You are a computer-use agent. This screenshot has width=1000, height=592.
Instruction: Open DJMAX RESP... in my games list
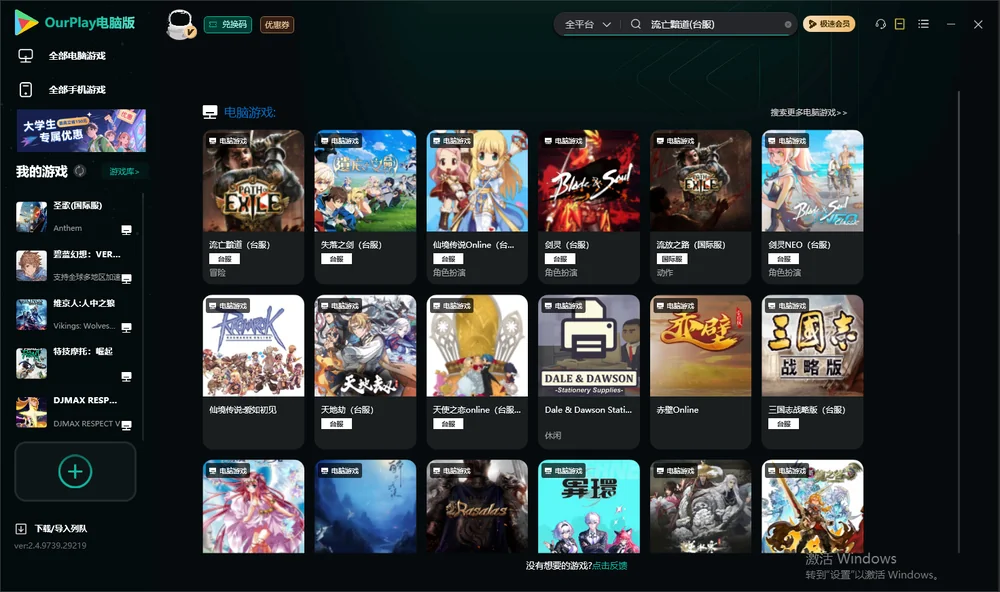(x=75, y=412)
